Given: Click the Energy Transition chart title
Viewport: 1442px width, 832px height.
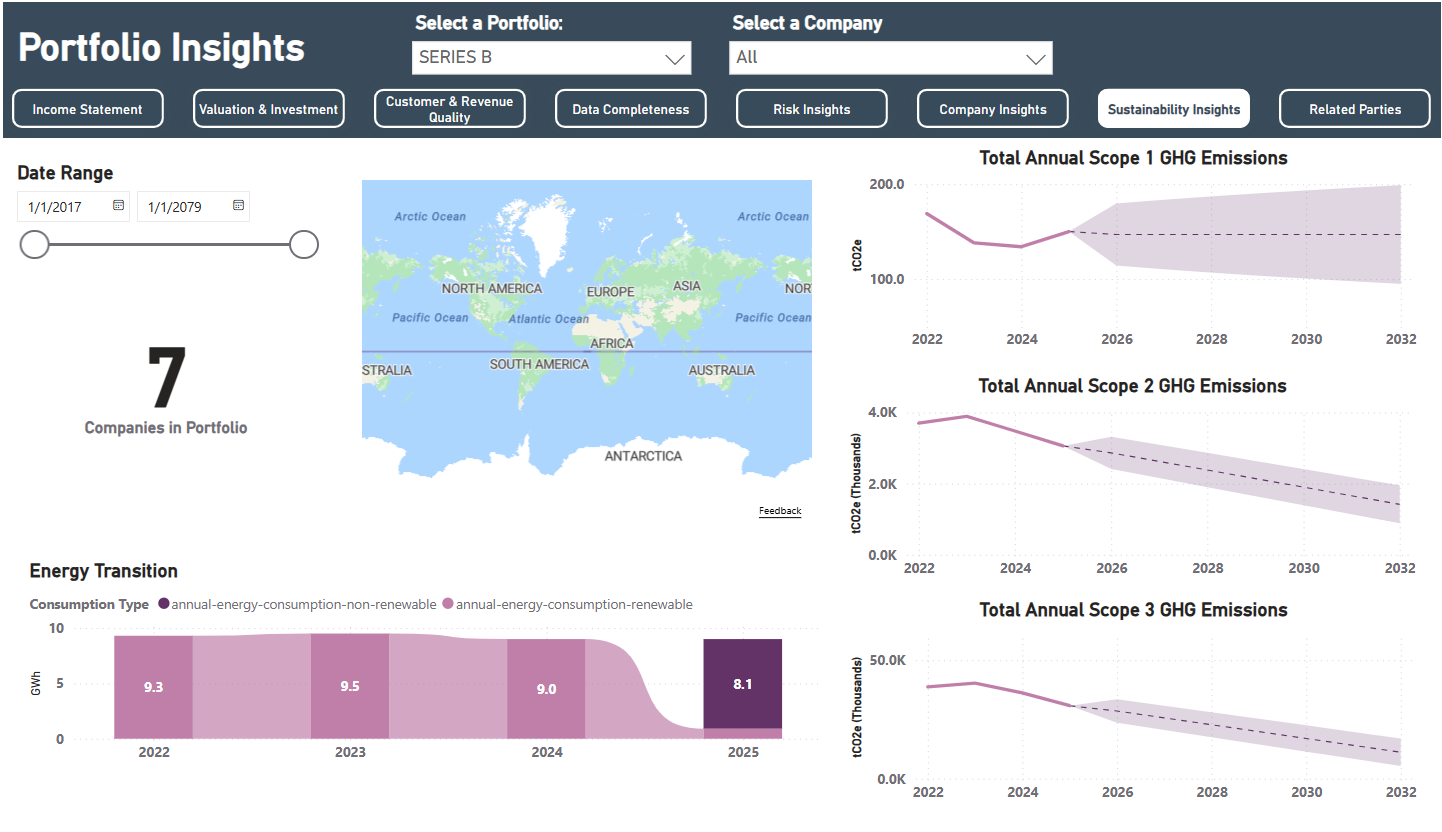Looking at the screenshot, I should coord(104,571).
